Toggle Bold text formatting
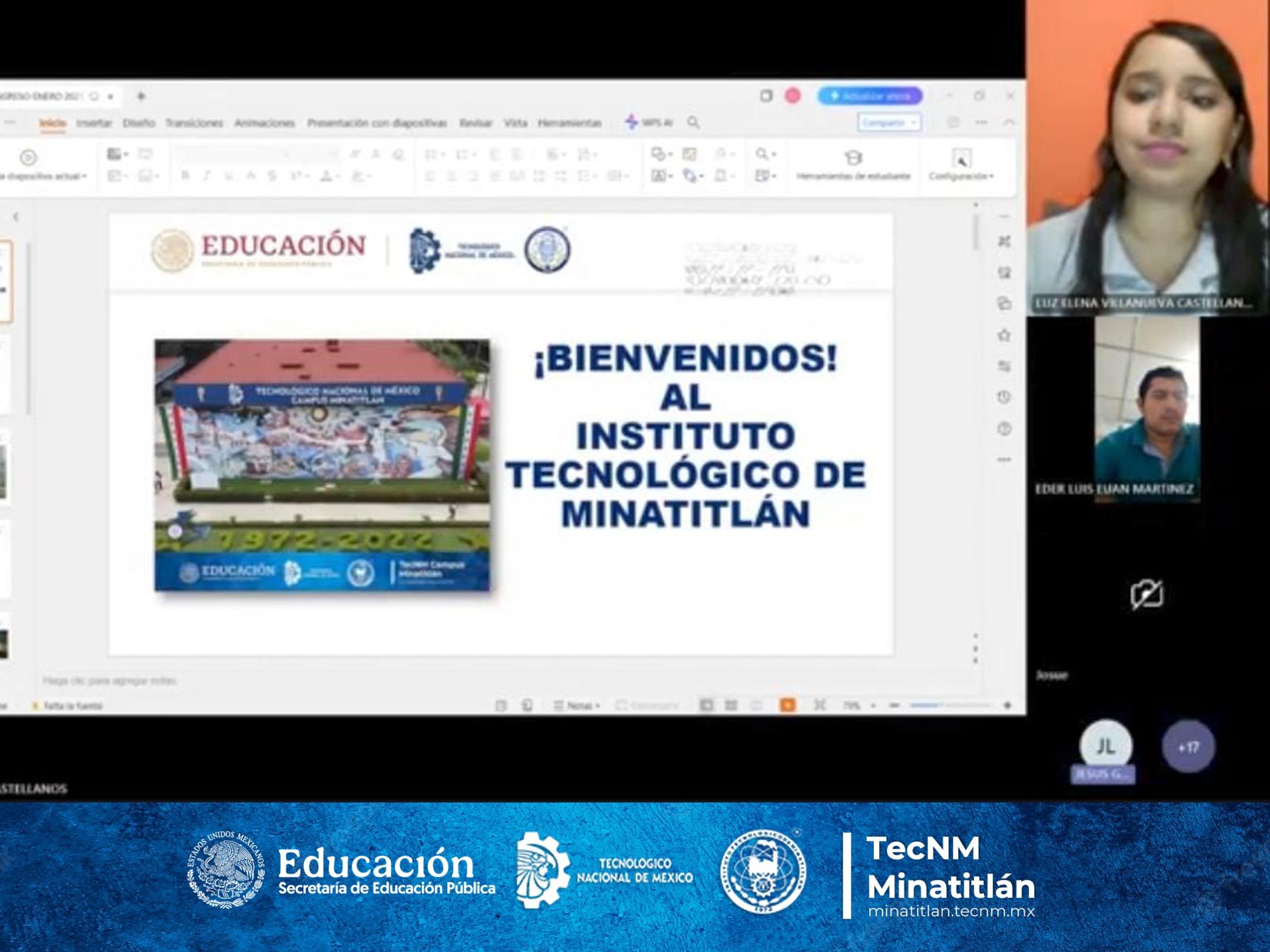1270x952 pixels. point(185,175)
